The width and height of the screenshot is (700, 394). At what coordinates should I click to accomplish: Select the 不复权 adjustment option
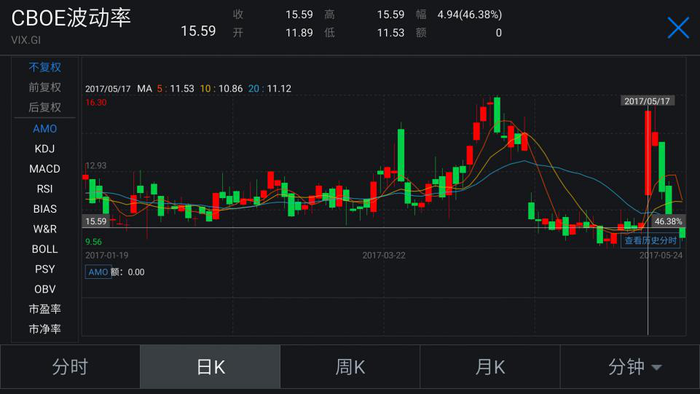45,67
